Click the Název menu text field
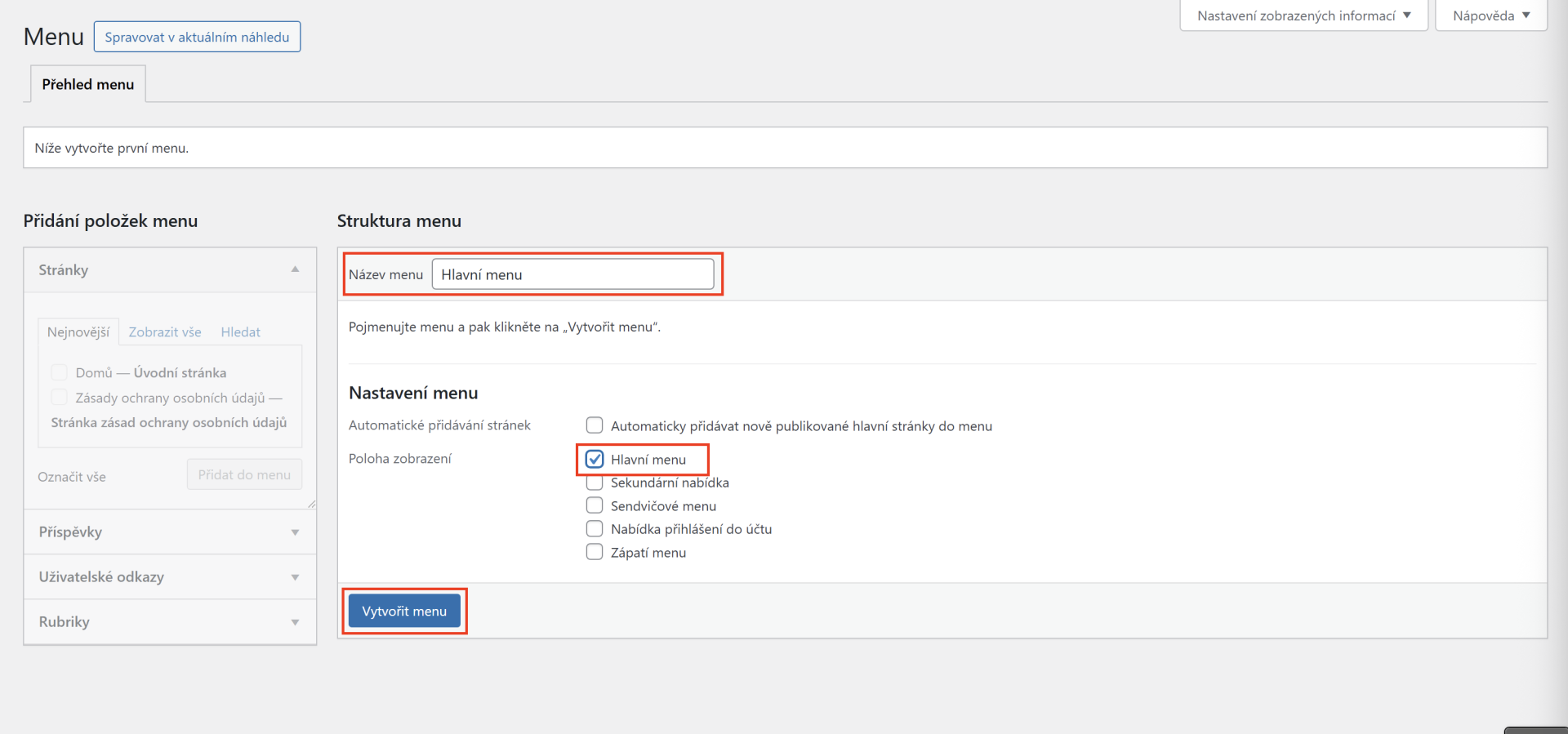 tap(572, 274)
